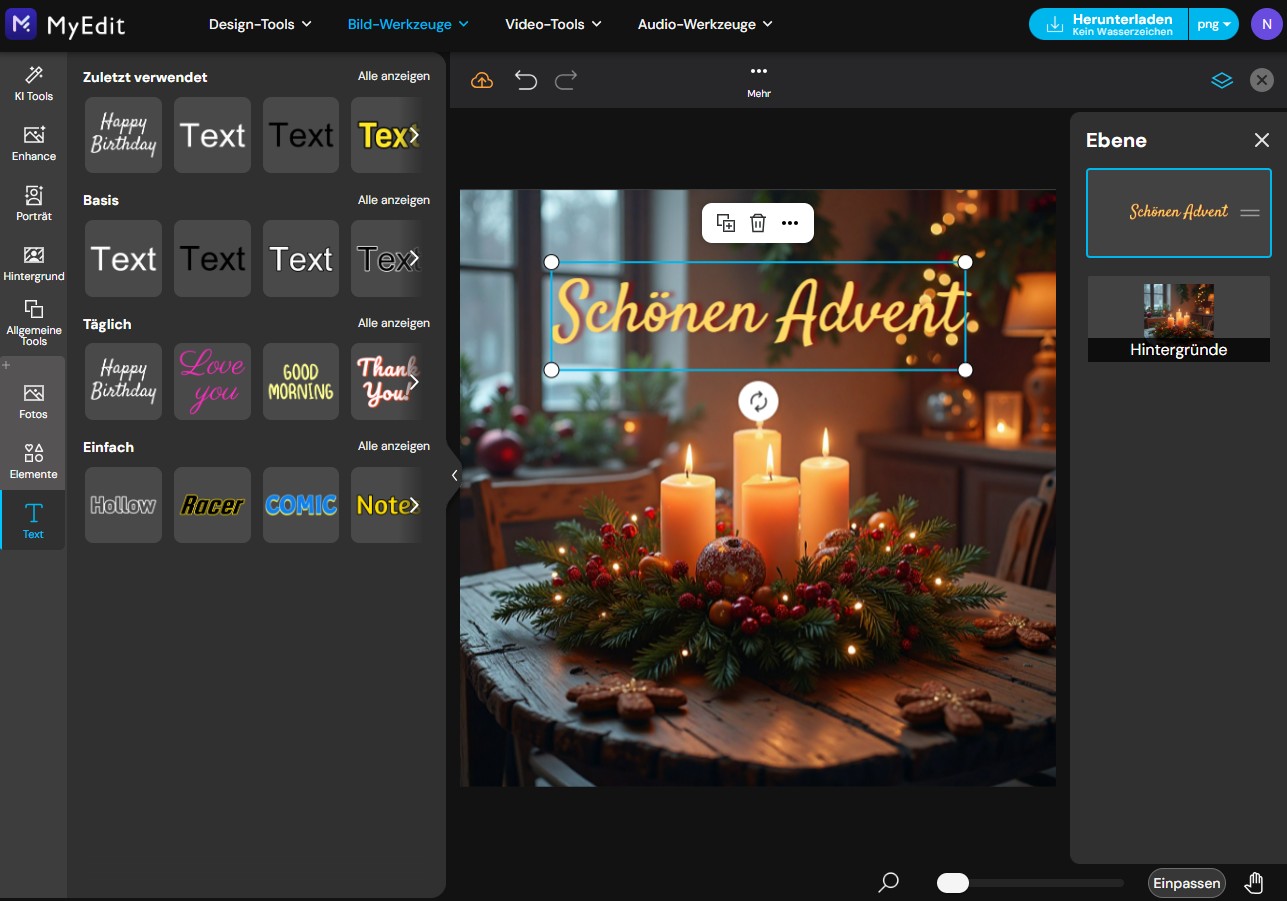This screenshot has height=901, width=1287.
Task: Delete the selected text with trash icon
Action: point(758,223)
